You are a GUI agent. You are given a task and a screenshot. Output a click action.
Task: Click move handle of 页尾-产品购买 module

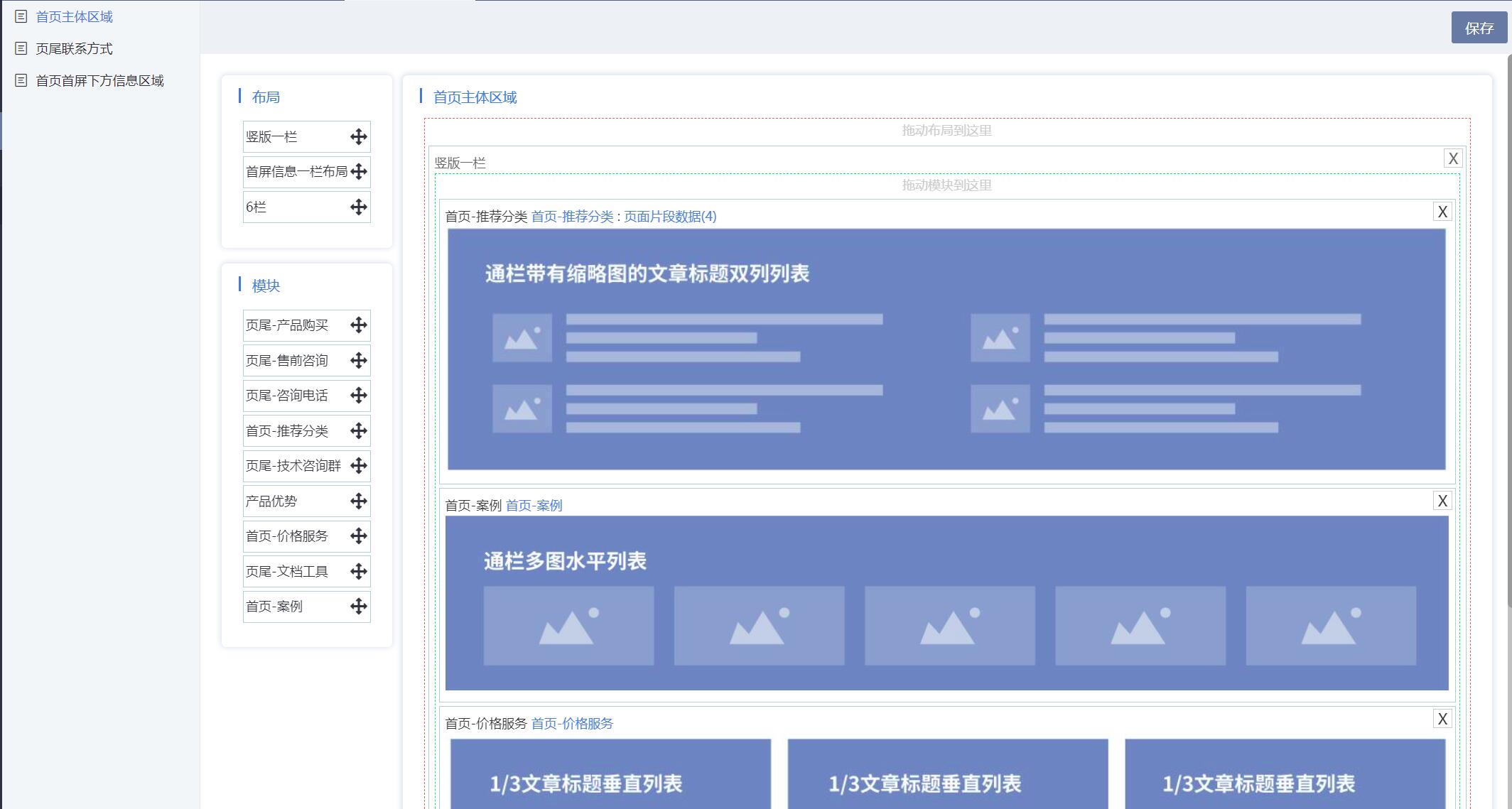coord(359,325)
